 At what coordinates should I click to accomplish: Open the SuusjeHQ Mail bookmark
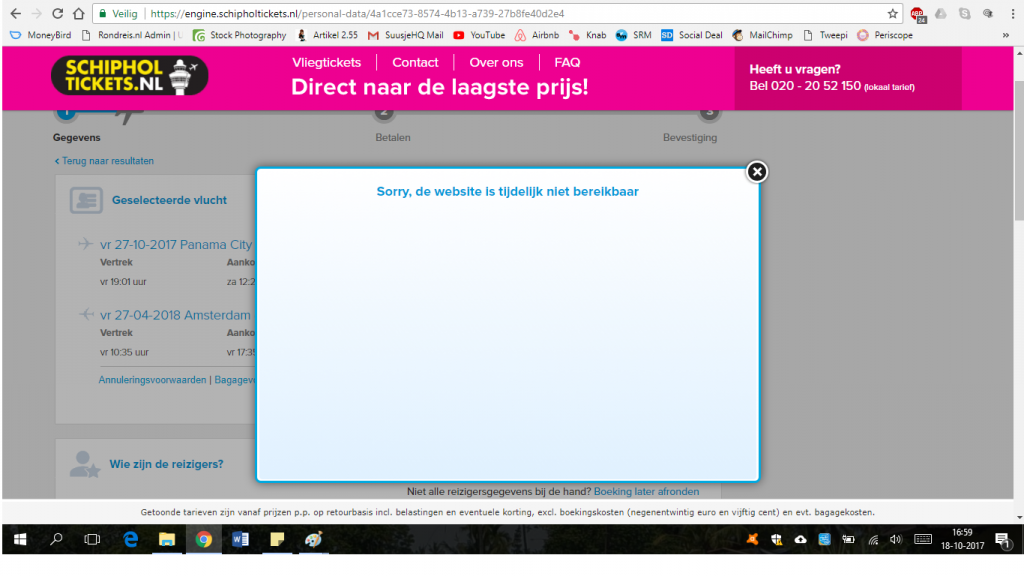click(406, 35)
